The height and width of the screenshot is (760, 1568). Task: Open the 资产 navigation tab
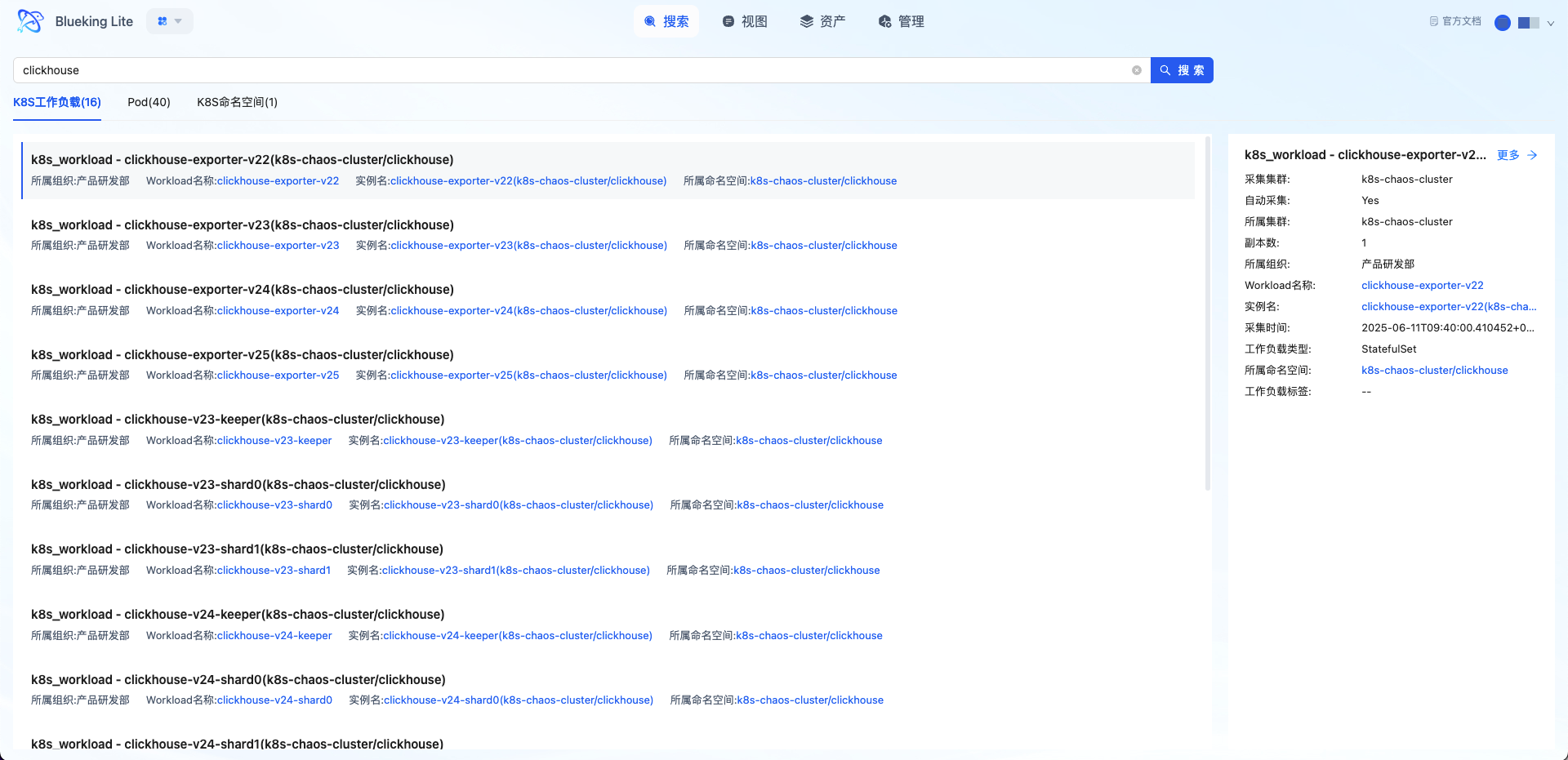[822, 21]
